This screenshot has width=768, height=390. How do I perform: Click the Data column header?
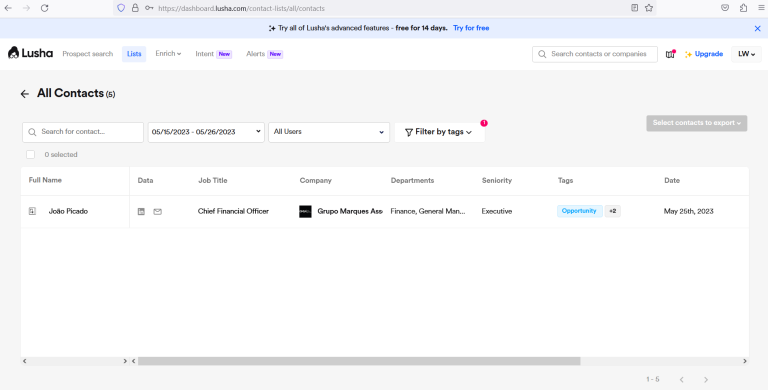(145, 180)
